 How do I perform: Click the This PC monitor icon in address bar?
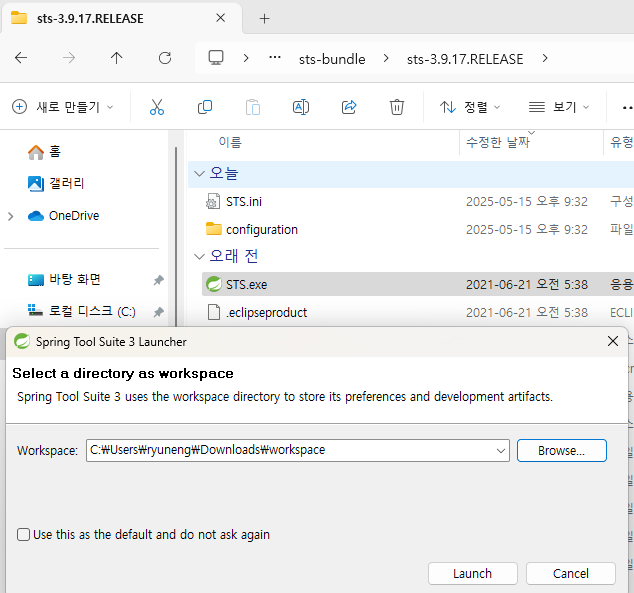click(x=216, y=58)
